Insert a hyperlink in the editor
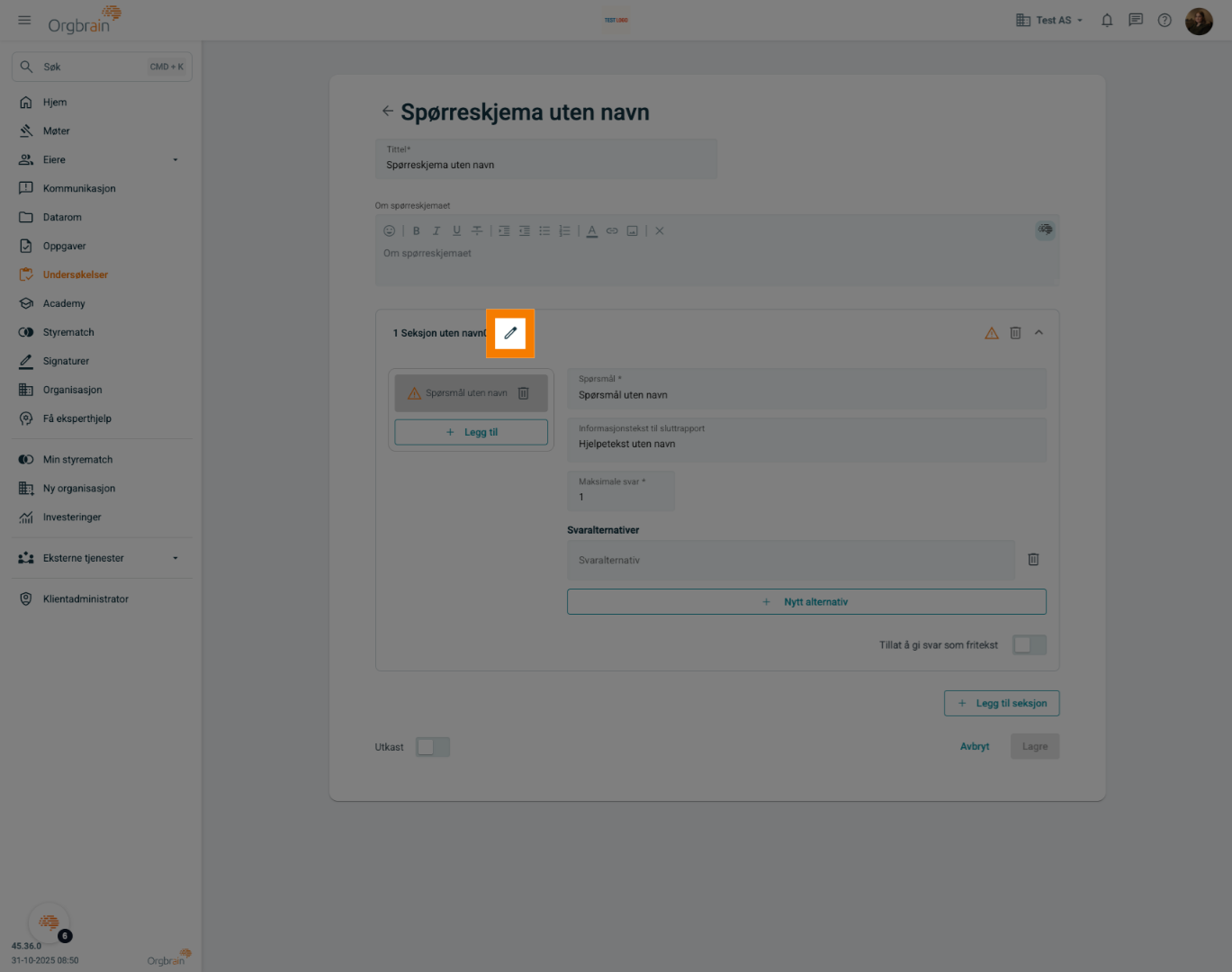The height and width of the screenshot is (972, 1232). click(612, 231)
